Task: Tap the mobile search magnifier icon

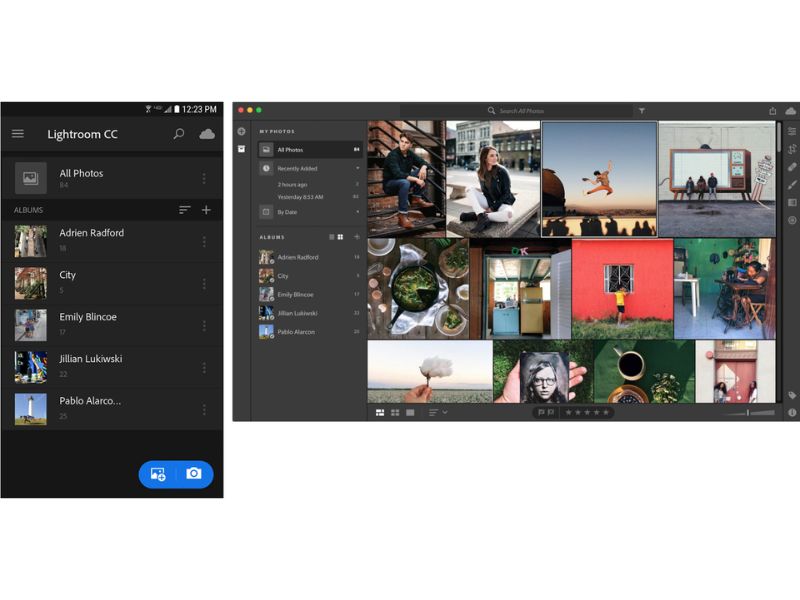Action: (179, 134)
